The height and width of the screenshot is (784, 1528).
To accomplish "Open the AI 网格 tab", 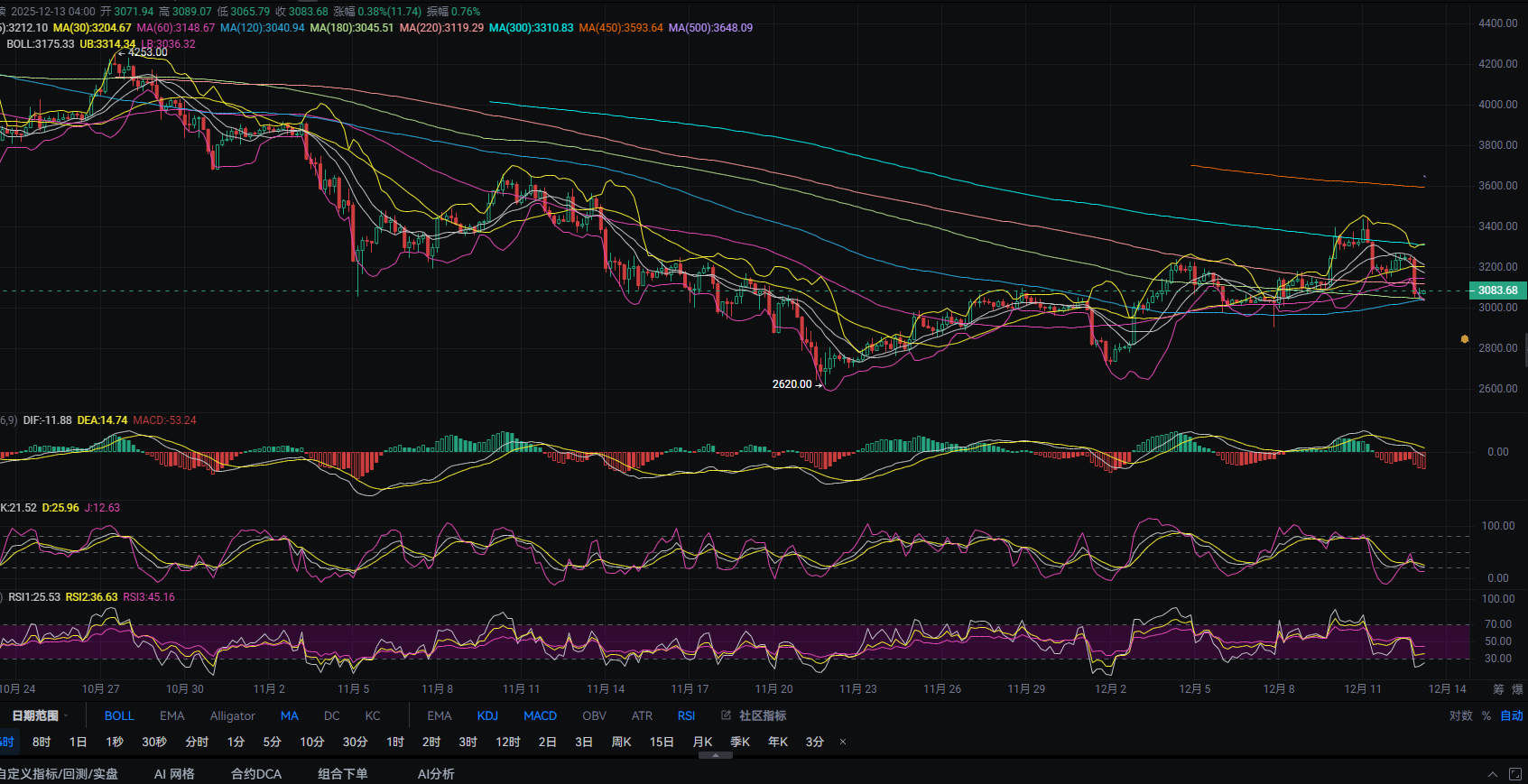I will tap(174, 774).
